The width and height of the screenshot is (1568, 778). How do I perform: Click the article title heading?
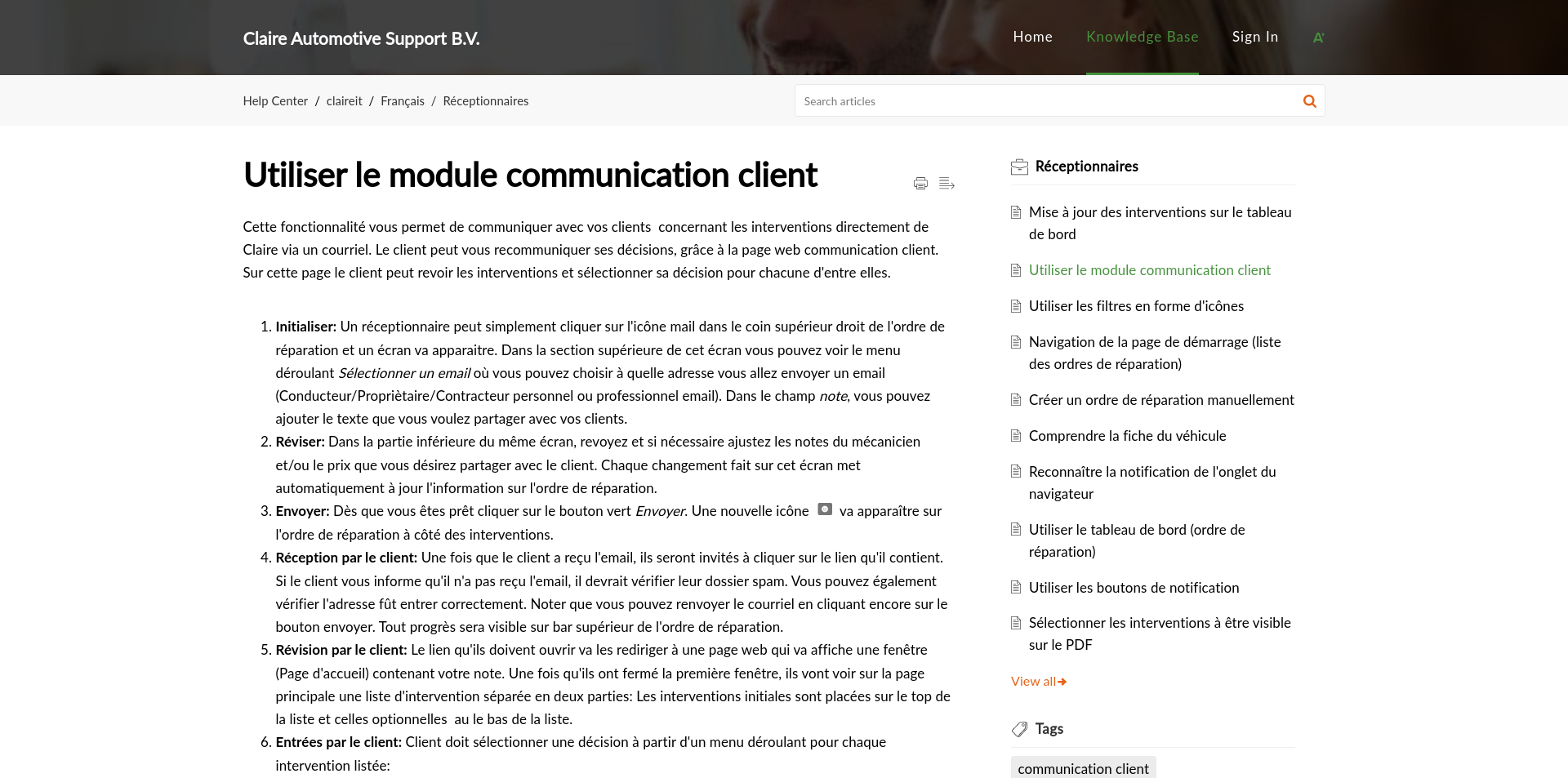530,175
